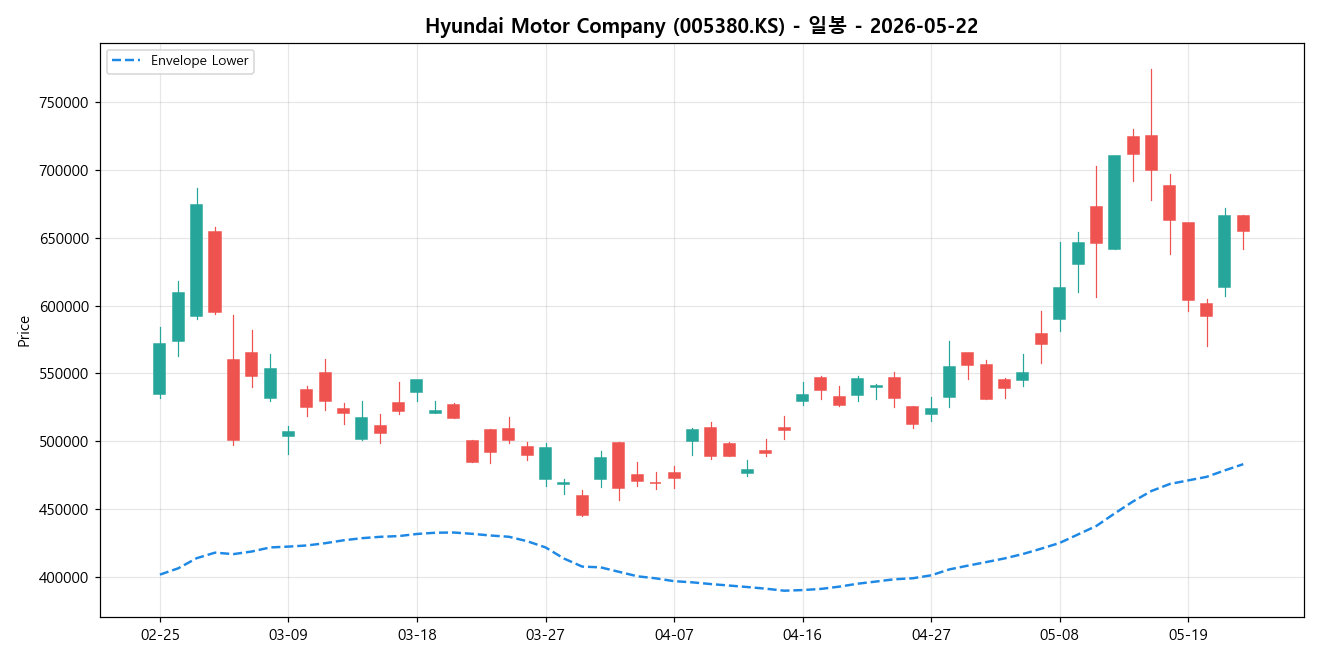Click the 450000 y-axis tick label
This screenshot has width=1320, height=660.
(x=66, y=510)
